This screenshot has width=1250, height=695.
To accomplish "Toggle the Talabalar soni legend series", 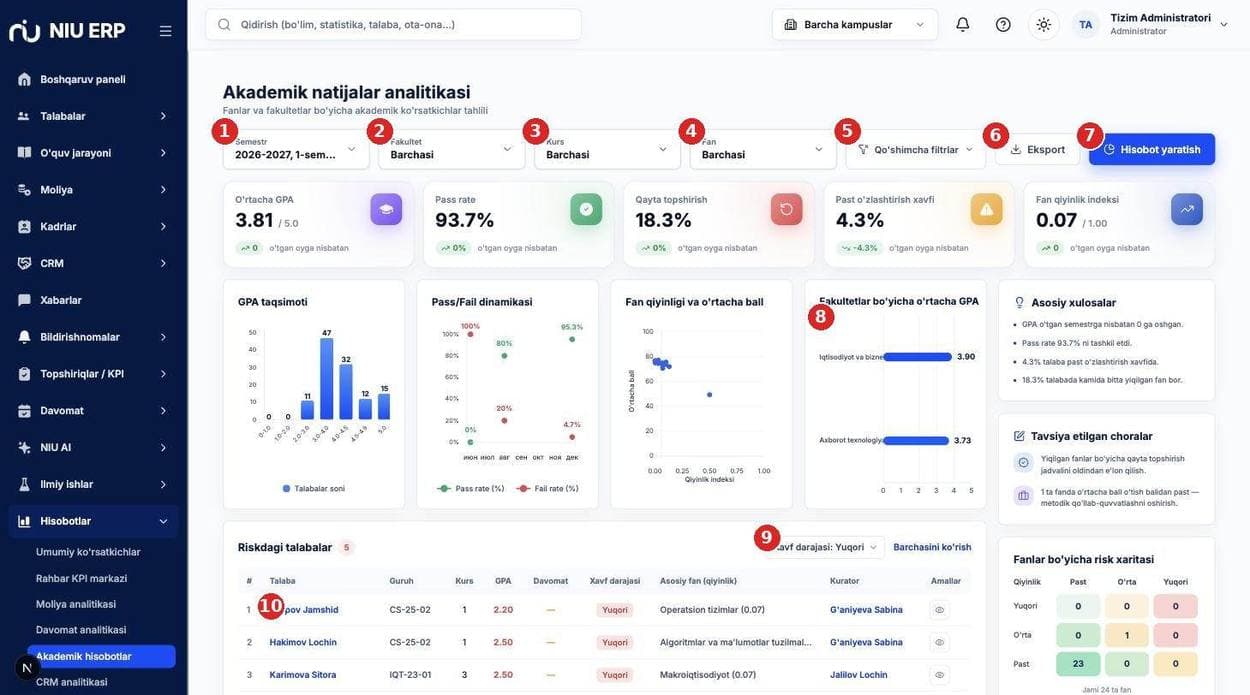I will 313,488.
